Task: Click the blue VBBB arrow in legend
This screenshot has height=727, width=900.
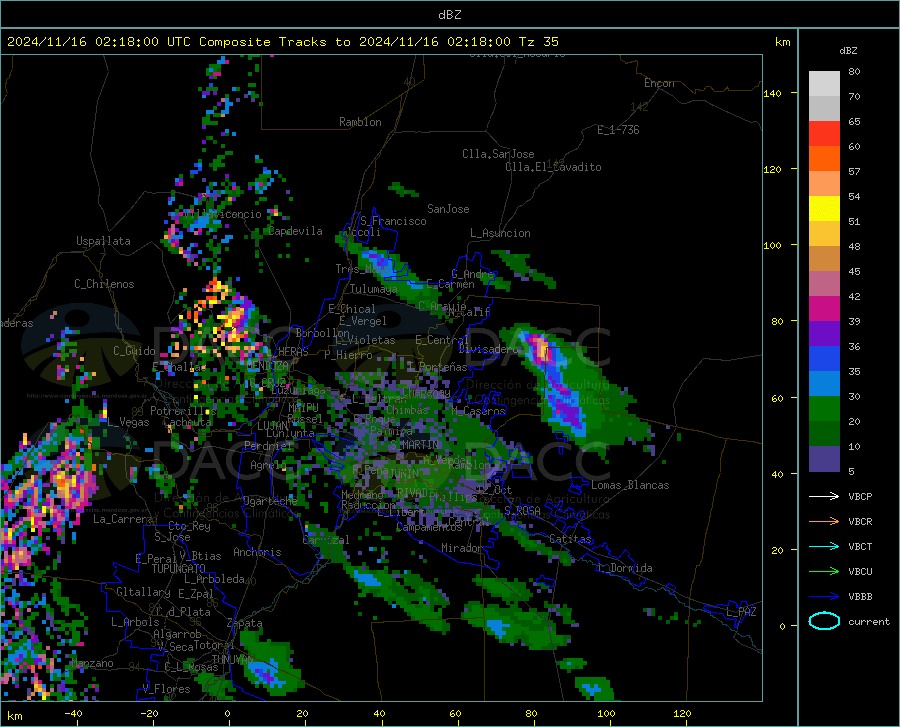Action: pyautogui.click(x=824, y=597)
